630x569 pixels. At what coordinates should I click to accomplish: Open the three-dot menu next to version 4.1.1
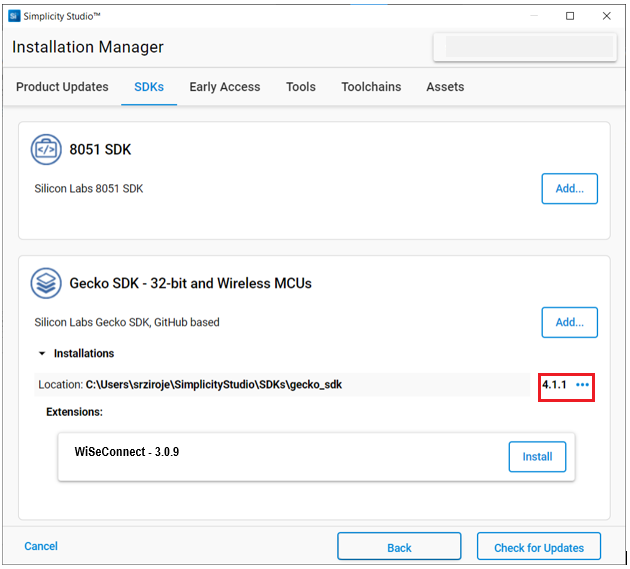point(582,385)
